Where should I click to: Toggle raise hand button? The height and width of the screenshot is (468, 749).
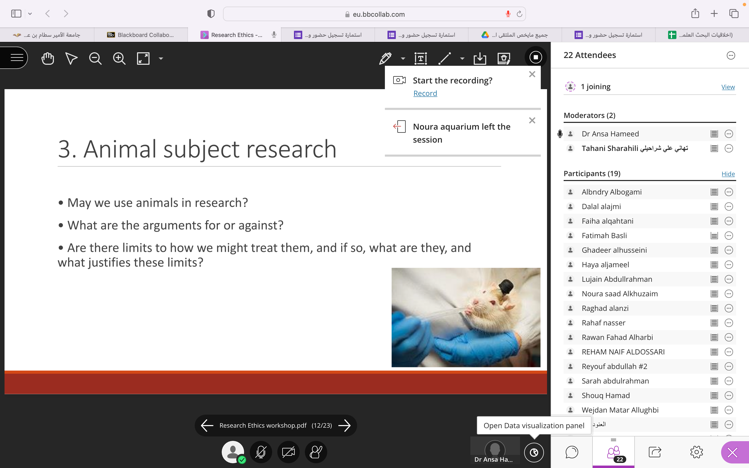pyautogui.click(x=316, y=452)
